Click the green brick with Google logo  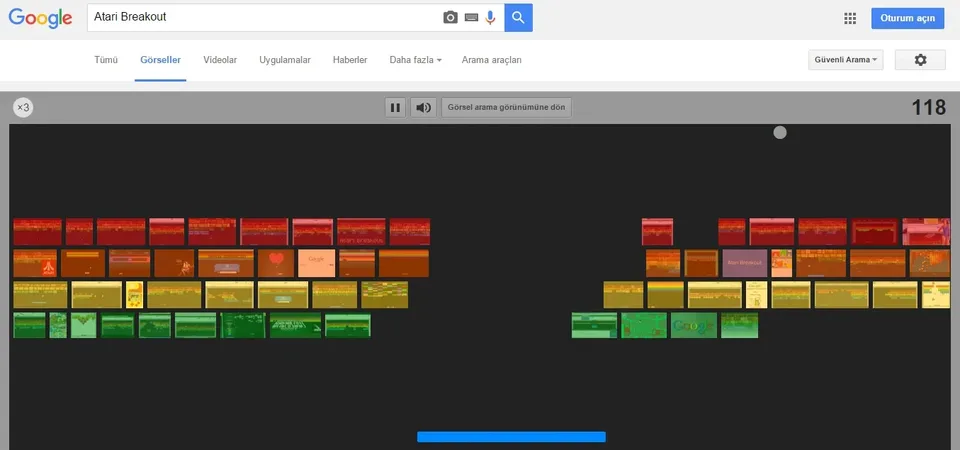click(x=694, y=325)
